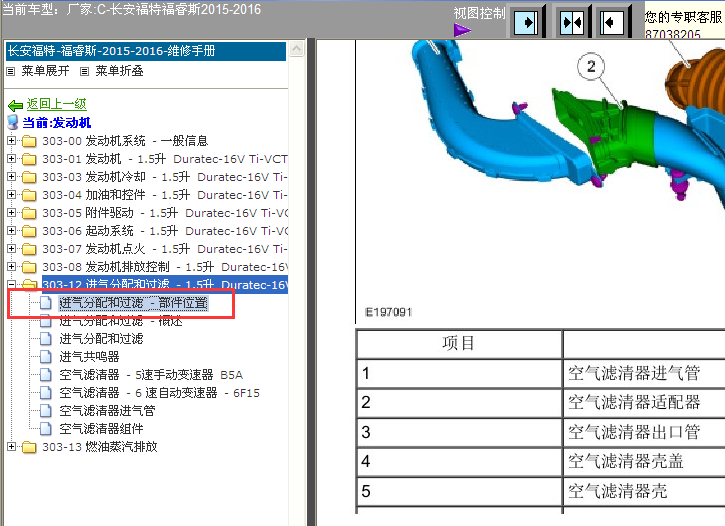Click the green back arrow icon

click(15, 105)
